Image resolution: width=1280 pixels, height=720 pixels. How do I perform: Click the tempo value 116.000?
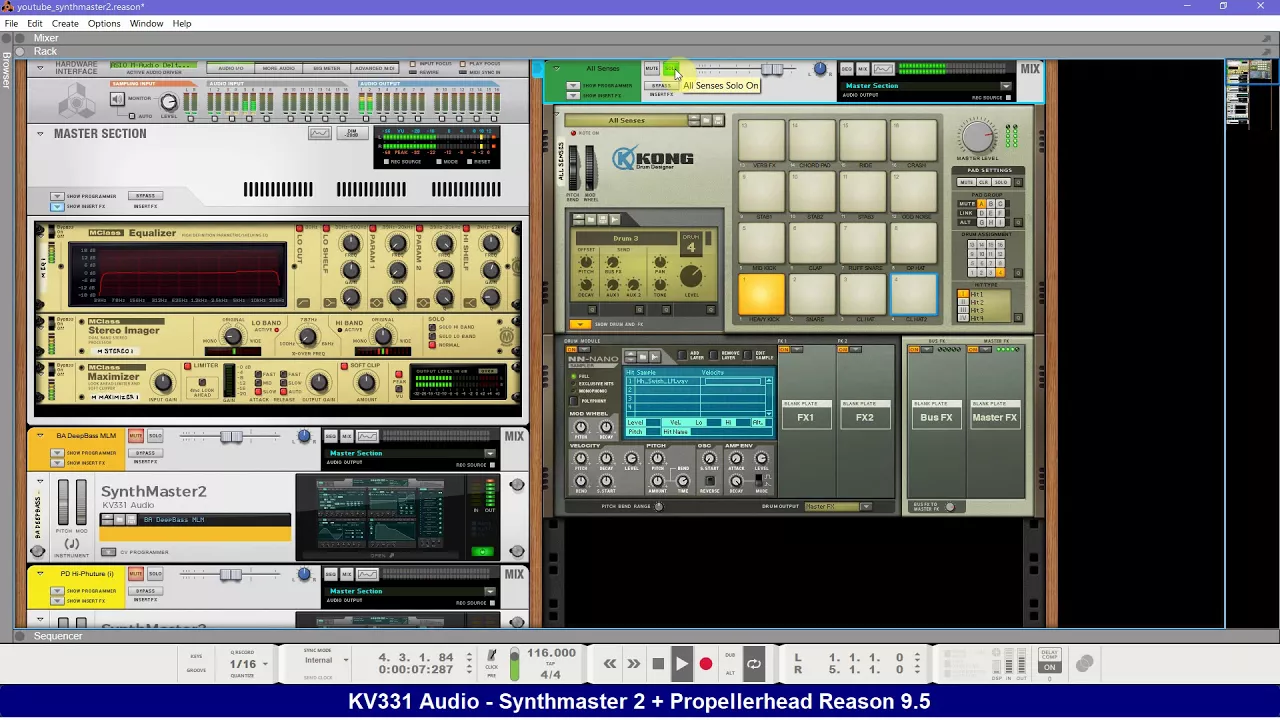(x=551, y=653)
